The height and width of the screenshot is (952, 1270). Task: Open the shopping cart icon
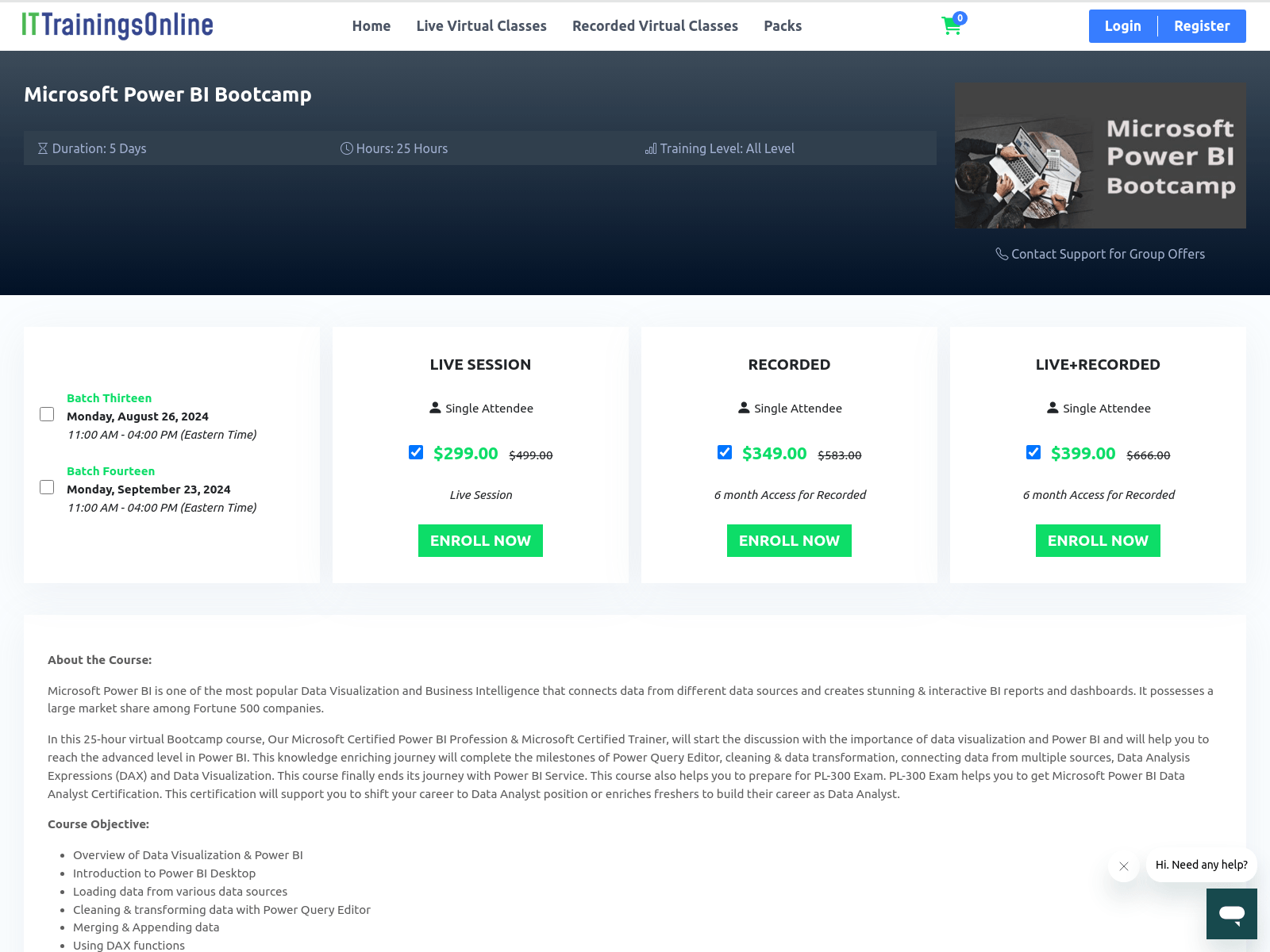pos(951,26)
